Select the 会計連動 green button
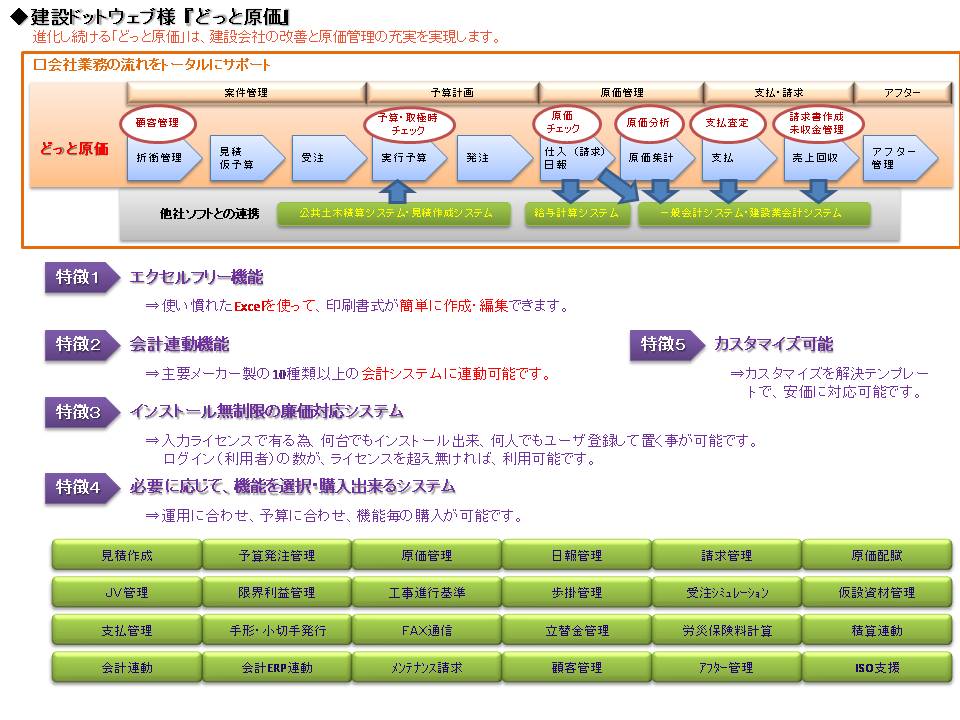The image size is (960, 720). pos(127,667)
